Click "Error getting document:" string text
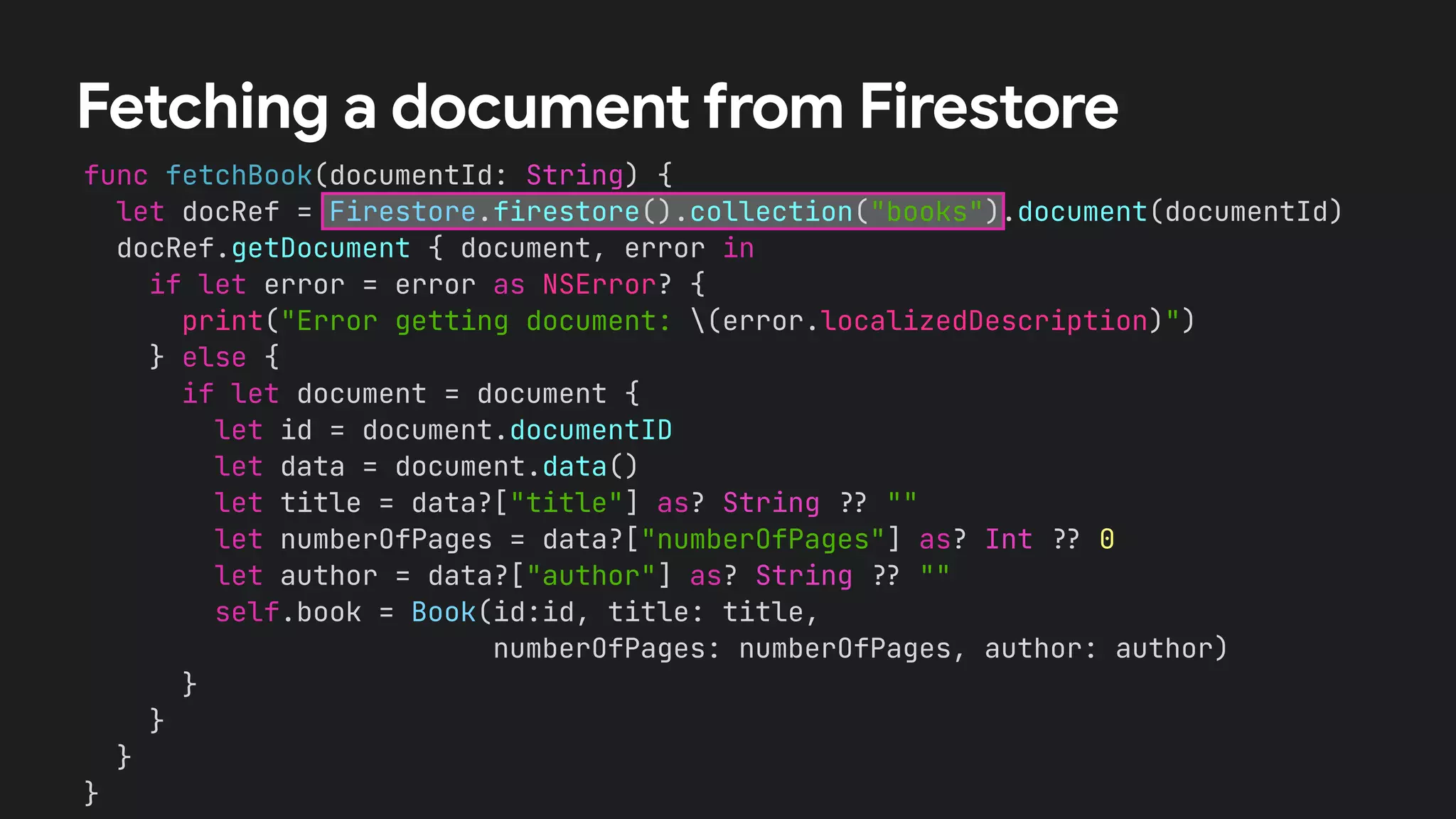The image size is (1456, 819). click(x=476, y=321)
